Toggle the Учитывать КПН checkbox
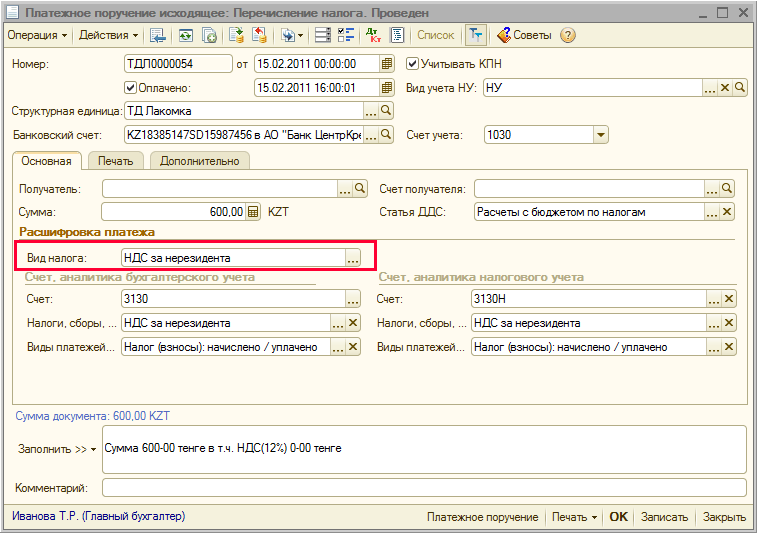This screenshot has width=757, height=533. 412,64
